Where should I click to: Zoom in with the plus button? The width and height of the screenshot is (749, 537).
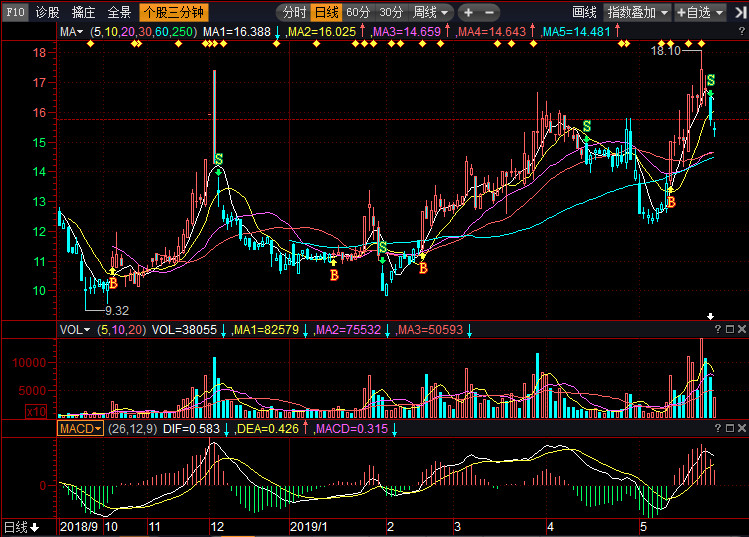pyautogui.click(x=468, y=13)
